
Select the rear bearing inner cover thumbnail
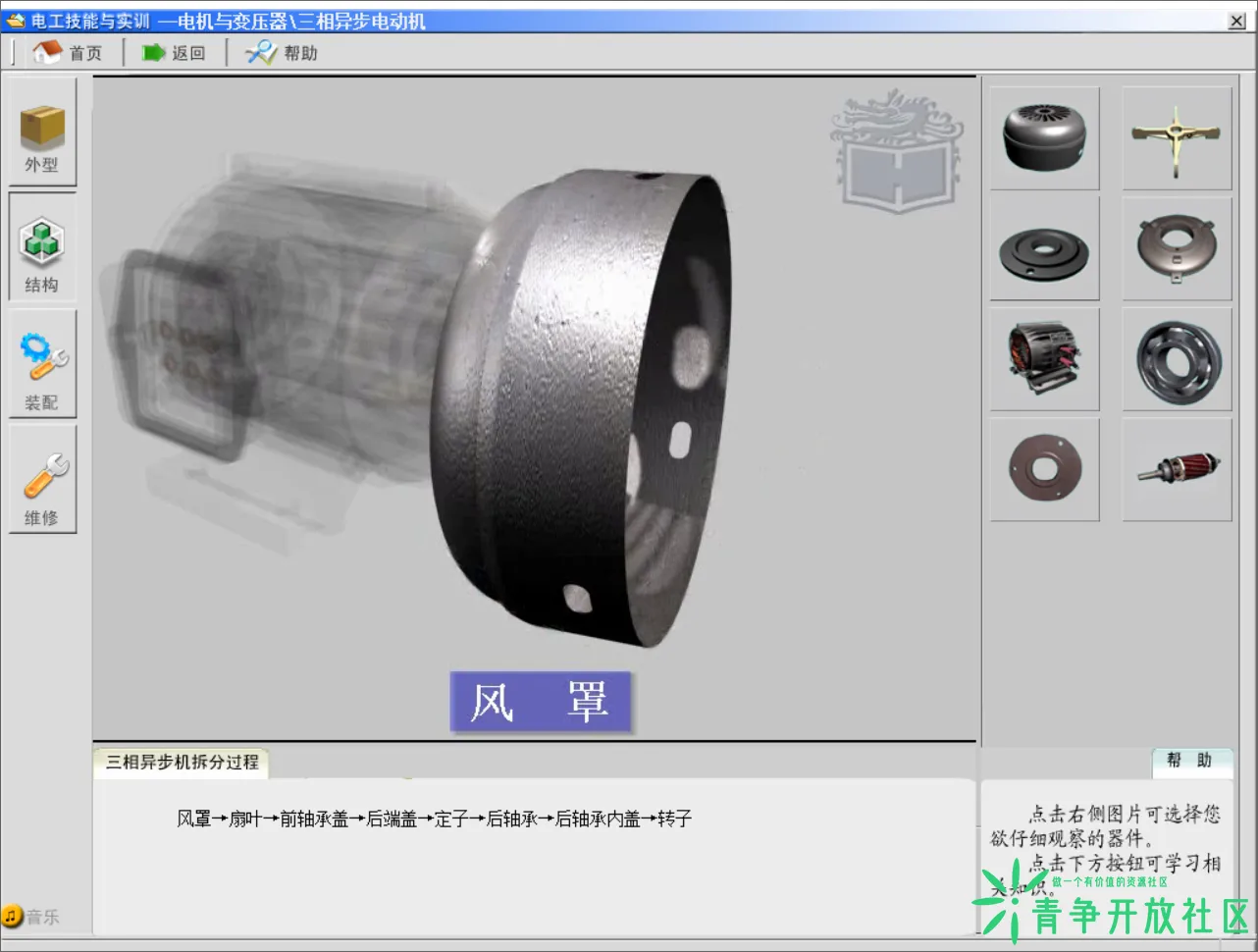1044,469
